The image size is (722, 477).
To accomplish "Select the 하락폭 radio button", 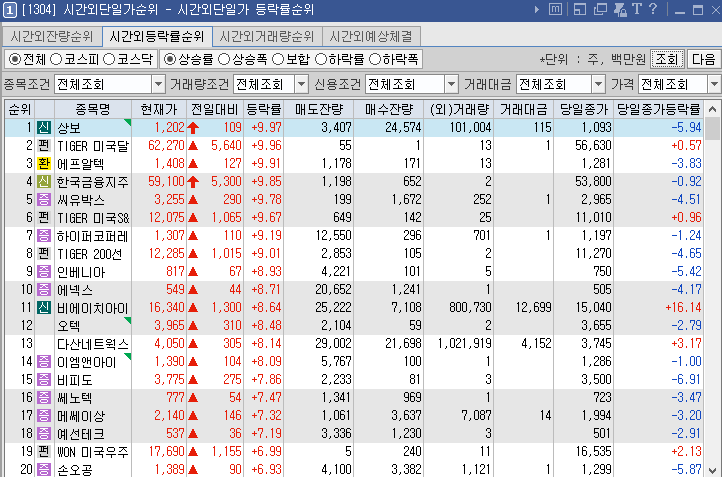I will coord(375,59).
